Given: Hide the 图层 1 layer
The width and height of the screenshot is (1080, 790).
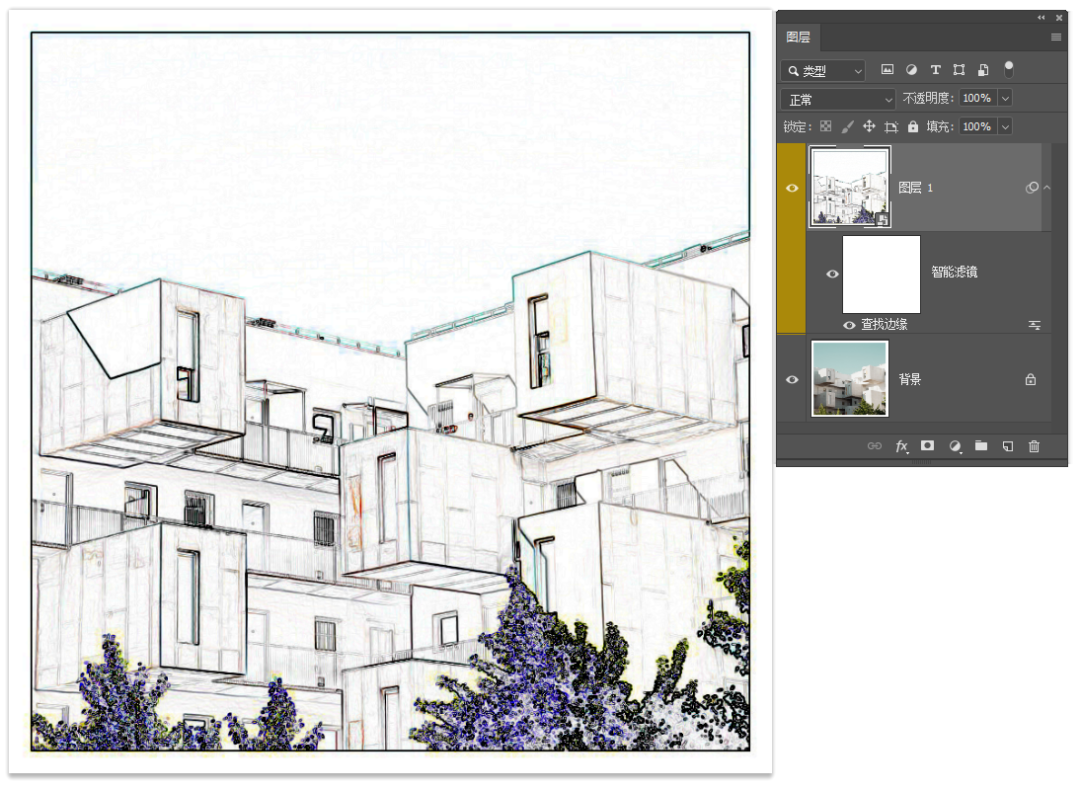Looking at the screenshot, I should [x=793, y=188].
